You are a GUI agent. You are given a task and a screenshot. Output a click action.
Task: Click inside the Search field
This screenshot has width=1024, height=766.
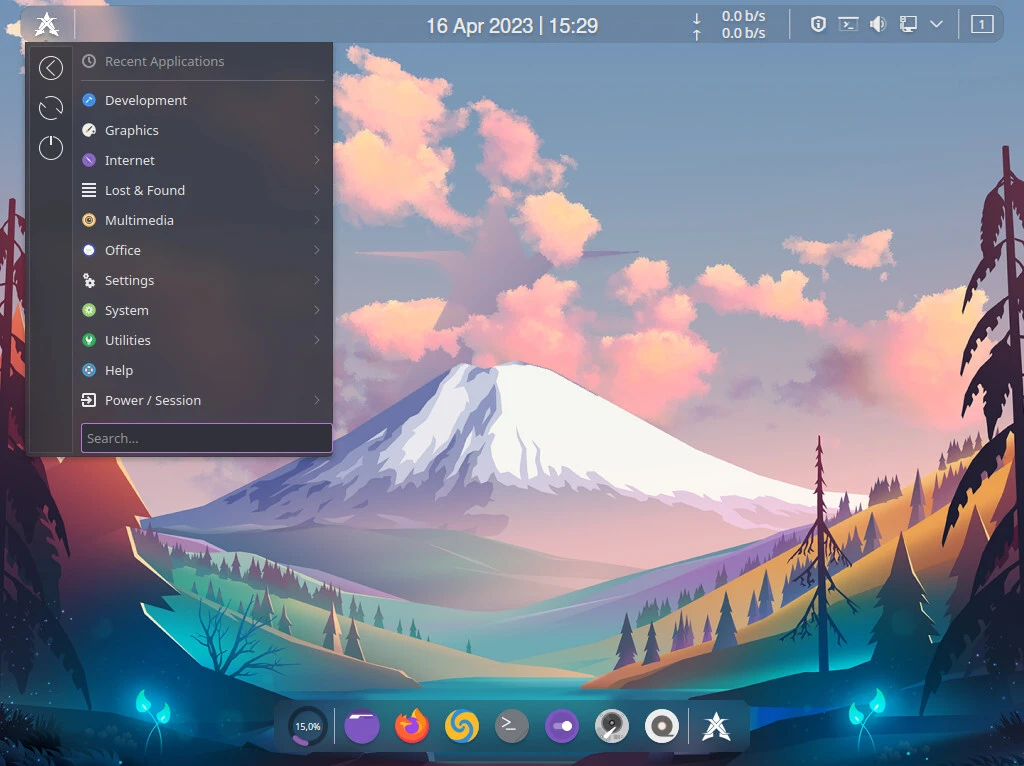(x=206, y=438)
